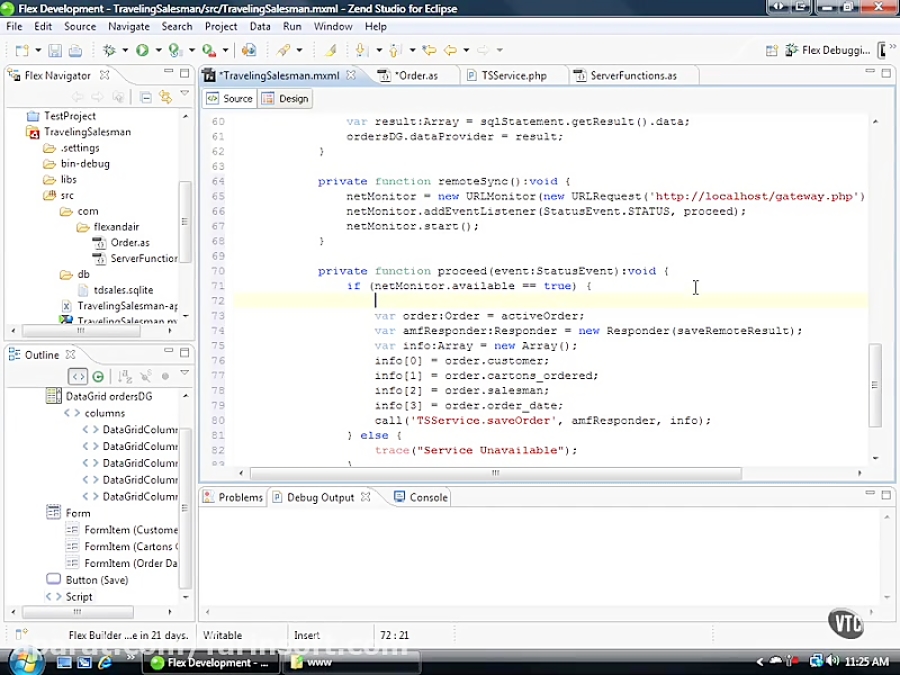Toggle hiding static members in the Outline toolbar
Viewport: 900px width, 675px height.
coord(145,375)
